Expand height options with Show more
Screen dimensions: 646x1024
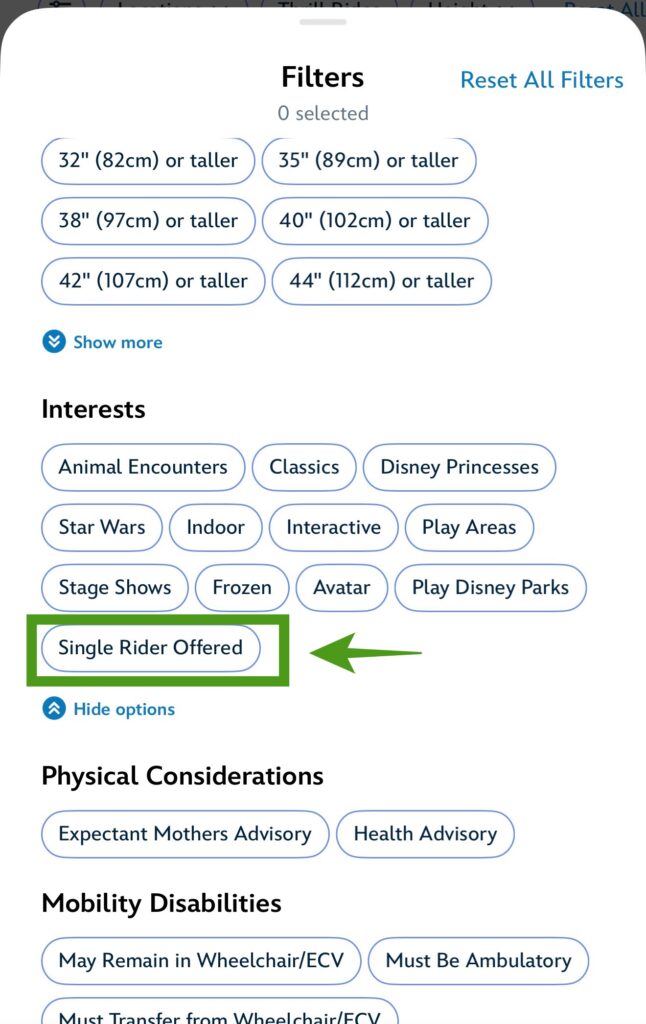(117, 342)
